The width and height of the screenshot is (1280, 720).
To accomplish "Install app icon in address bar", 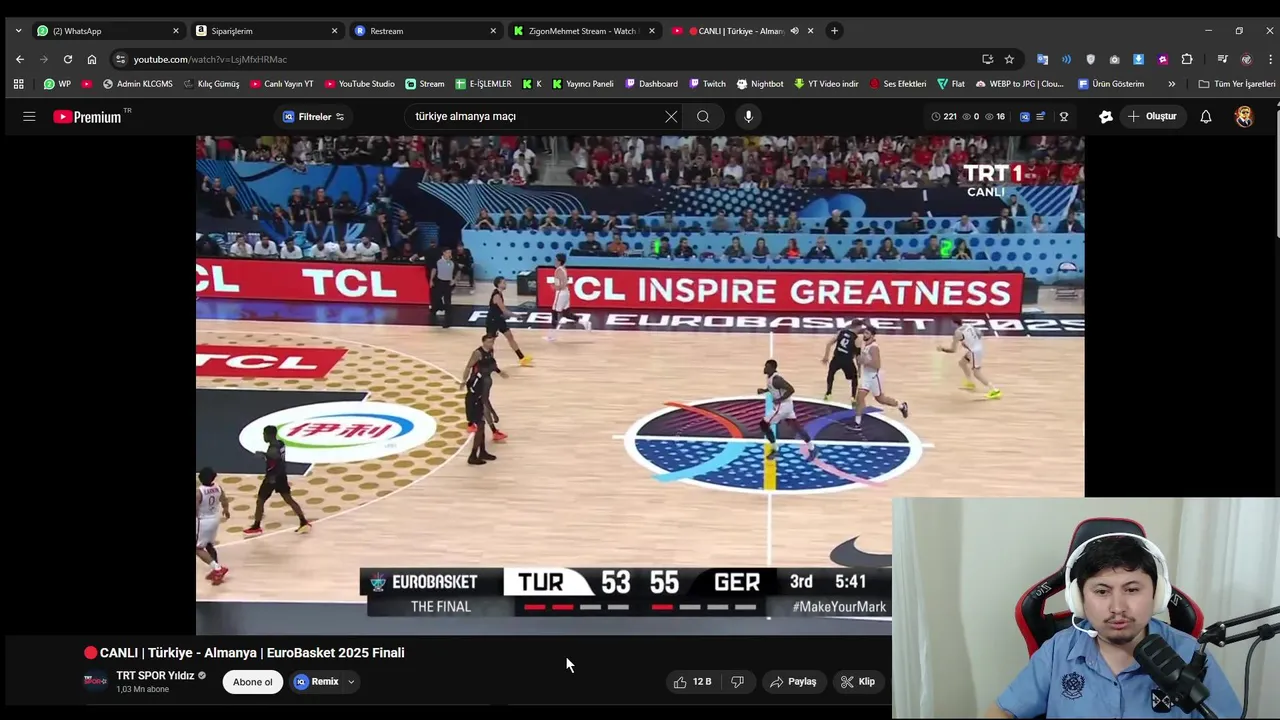I will click(987, 59).
